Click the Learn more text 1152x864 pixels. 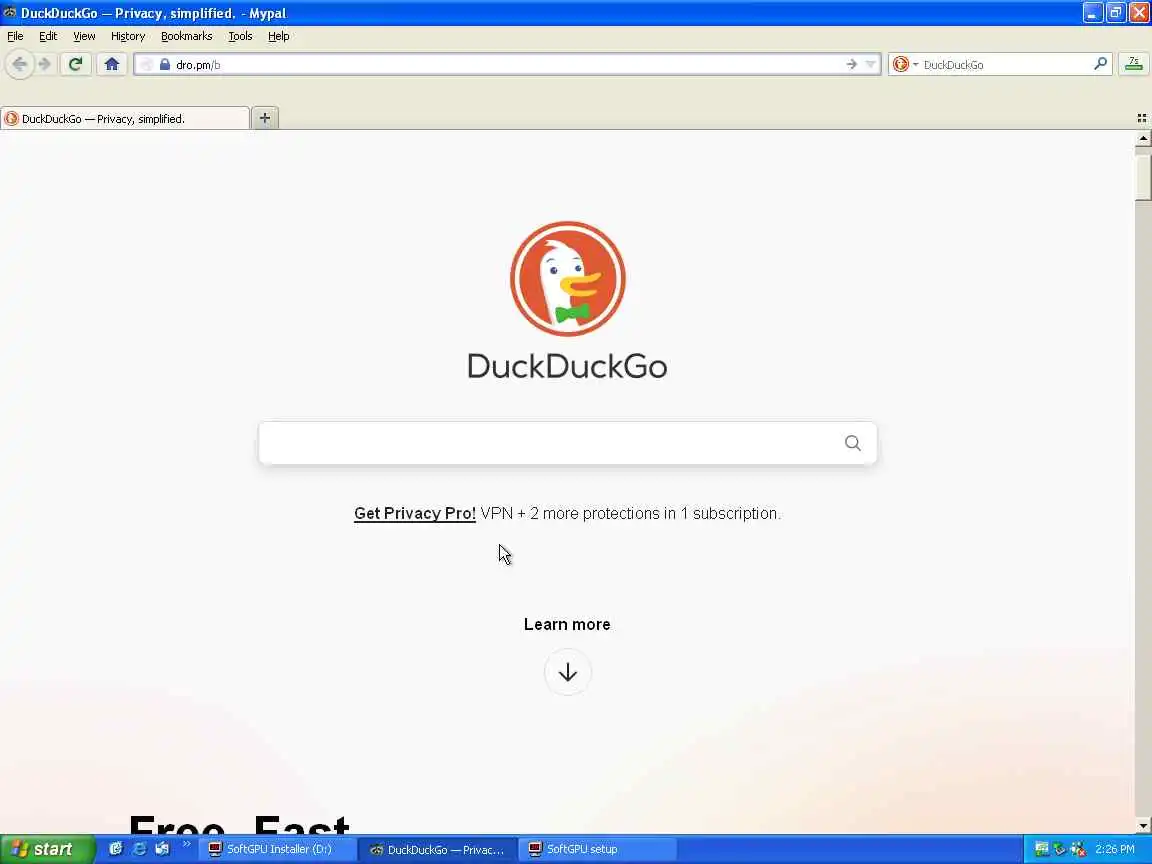tap(567, 624)
